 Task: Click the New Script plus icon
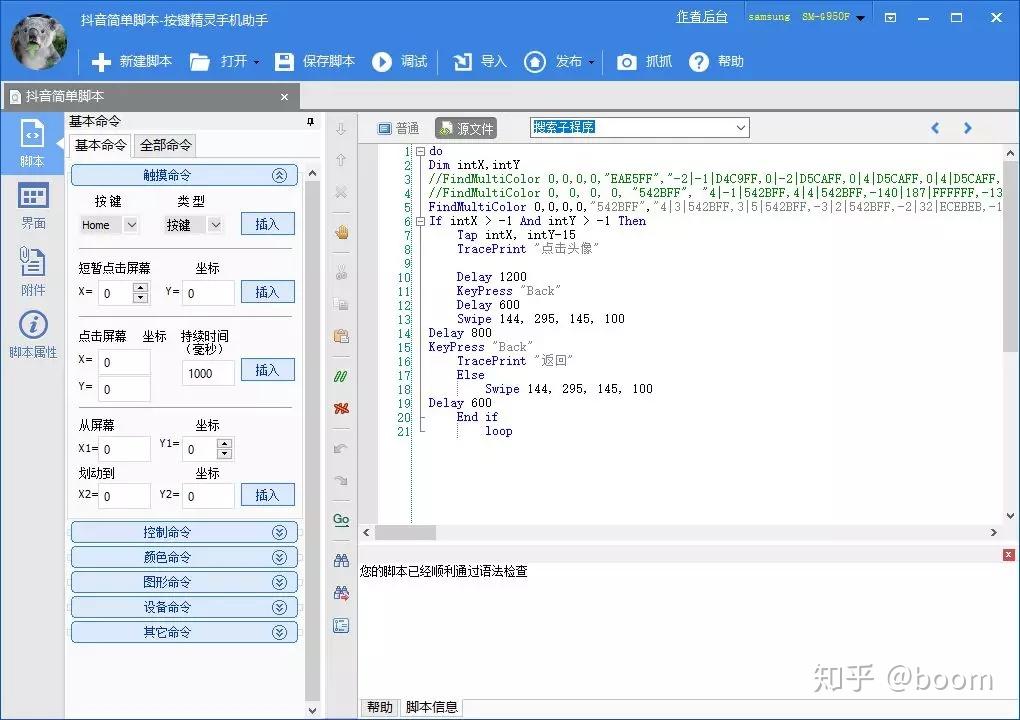[101, 62]
